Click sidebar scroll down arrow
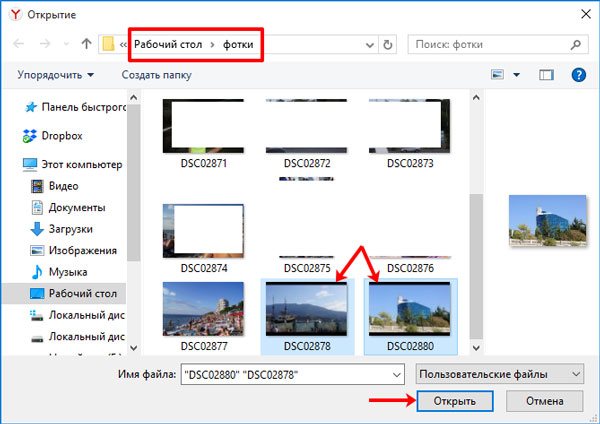The image size is (600, 424). [134, 348]
